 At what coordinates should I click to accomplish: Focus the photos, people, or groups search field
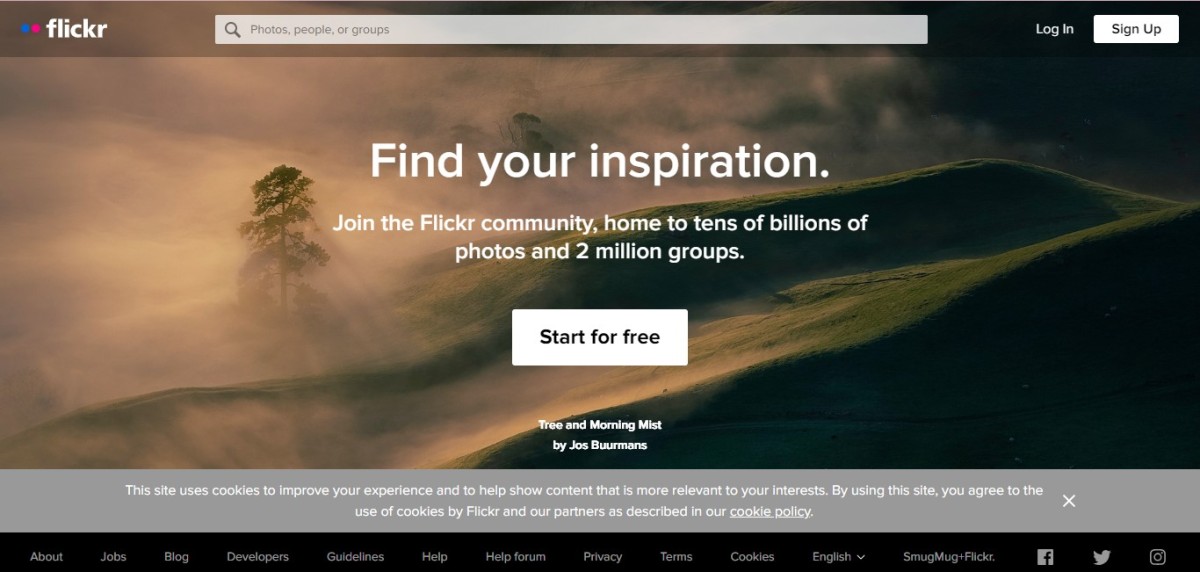[571, 30]
